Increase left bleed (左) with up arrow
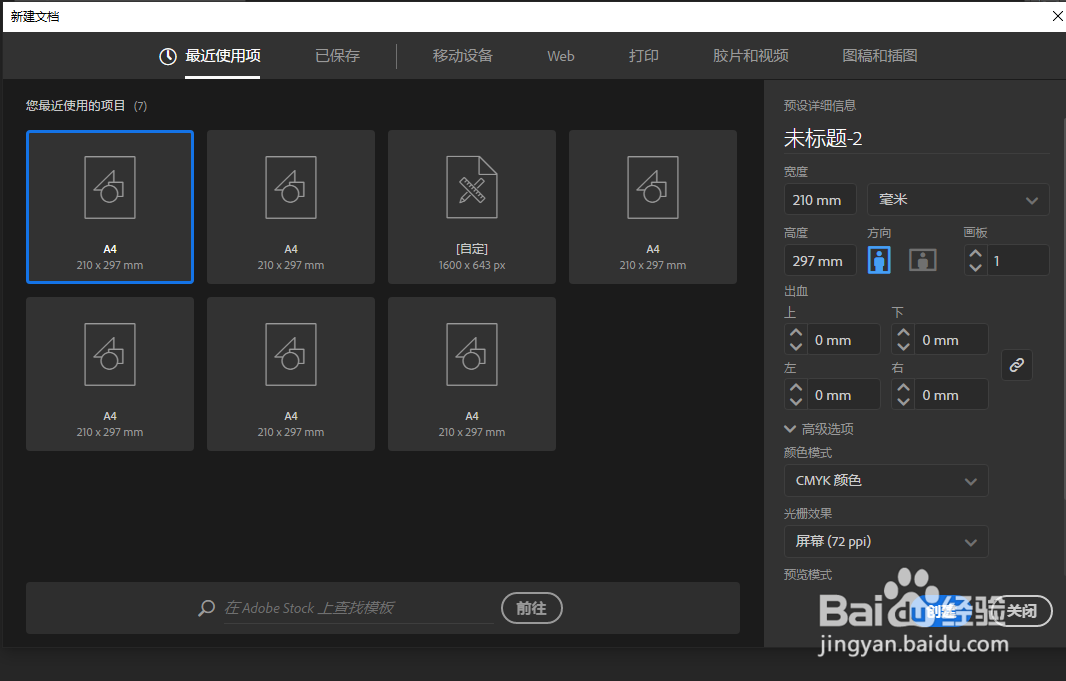Screen dimensions: 1066x681 tap(796, 388)
